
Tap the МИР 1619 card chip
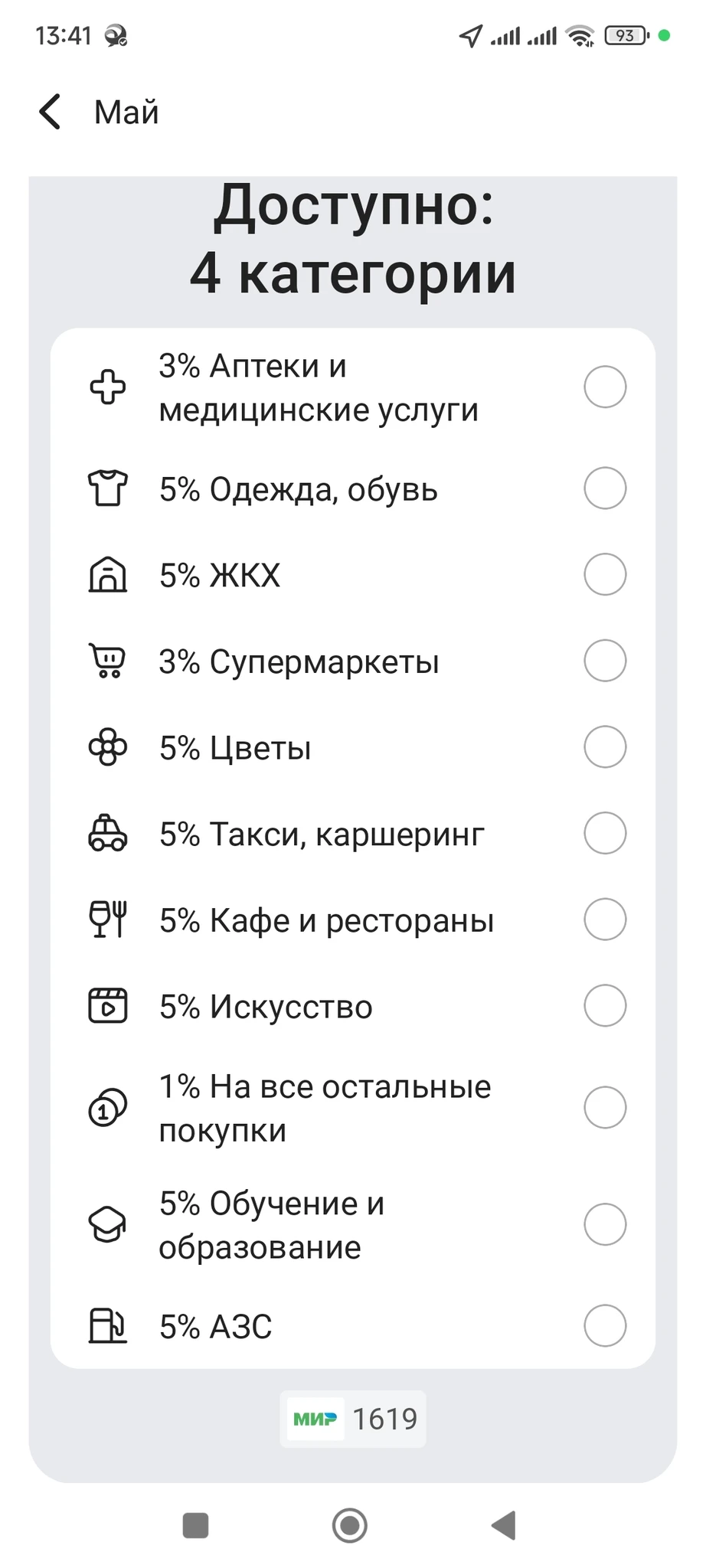click(353, 1419)
